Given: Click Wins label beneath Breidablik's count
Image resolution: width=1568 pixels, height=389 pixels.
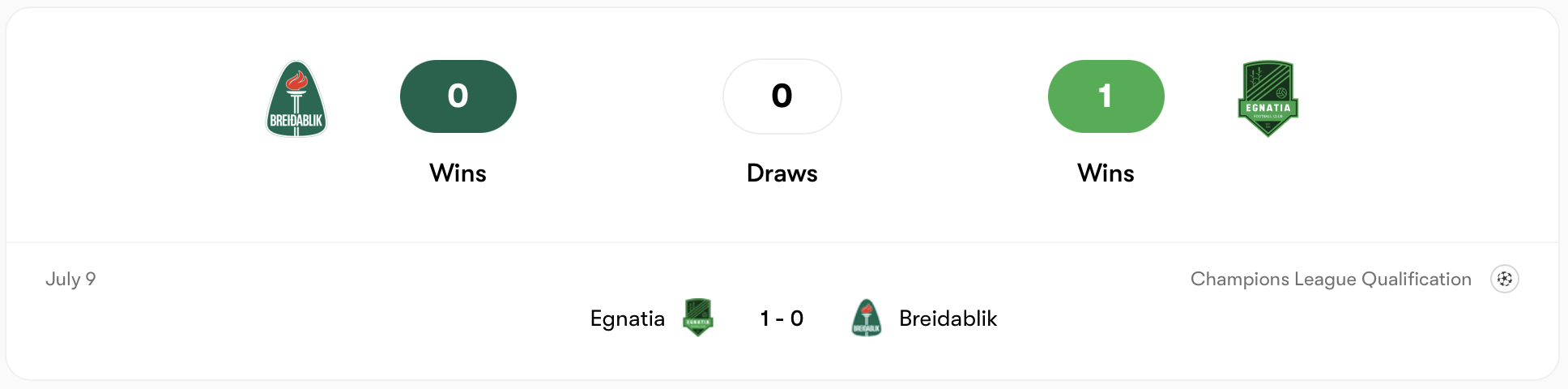Looking at the screenshot, I should tap(458, 173).
